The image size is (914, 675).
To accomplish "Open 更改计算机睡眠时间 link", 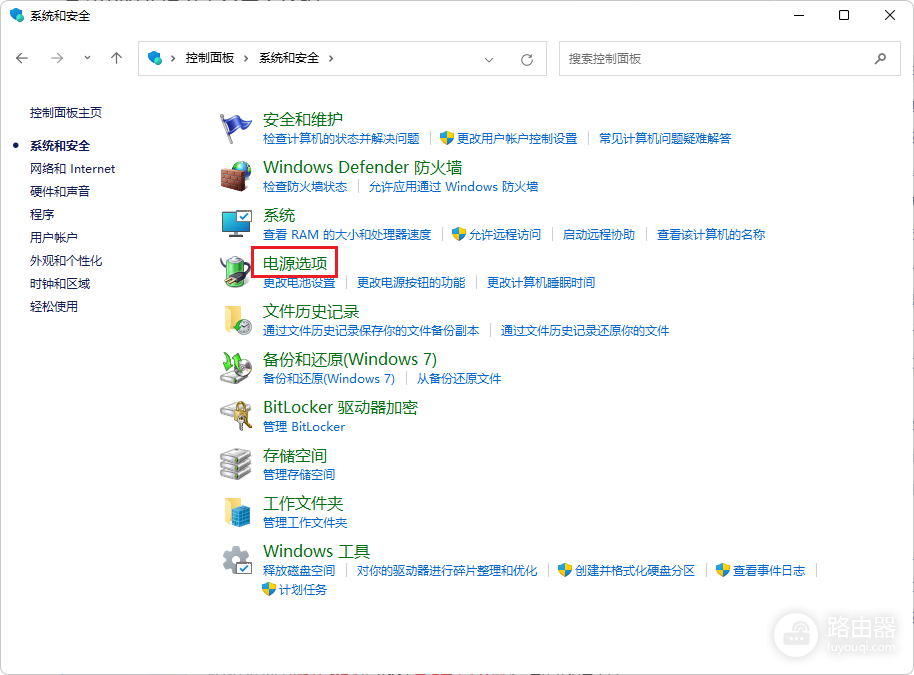I will pyautogui.click(x=541, y=283).
